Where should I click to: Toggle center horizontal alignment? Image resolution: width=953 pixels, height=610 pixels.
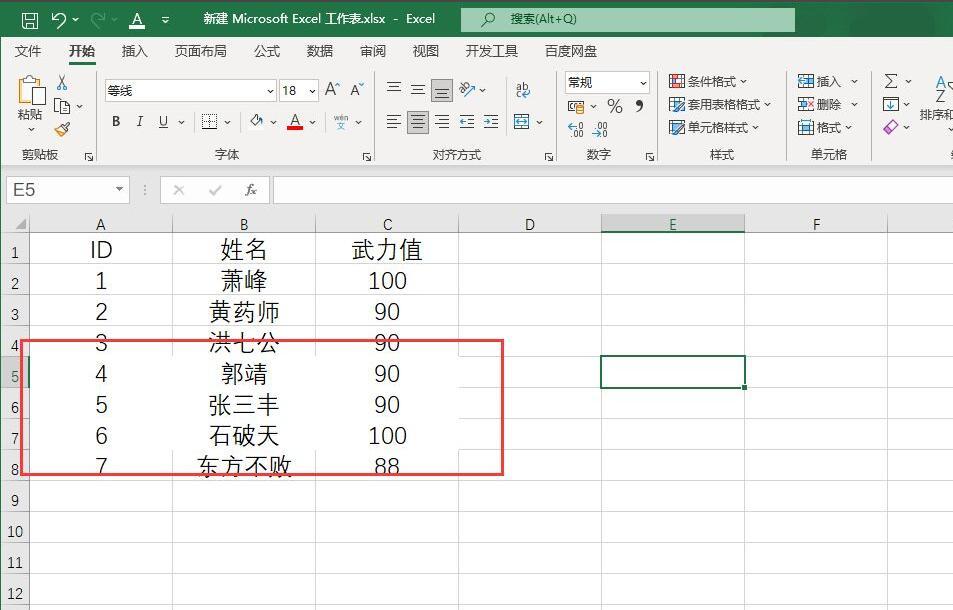(x=418, y=122)
